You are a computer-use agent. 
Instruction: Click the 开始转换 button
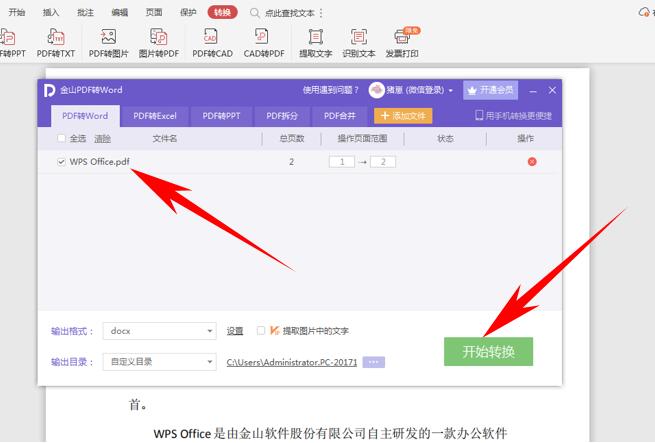coord(488,351)
